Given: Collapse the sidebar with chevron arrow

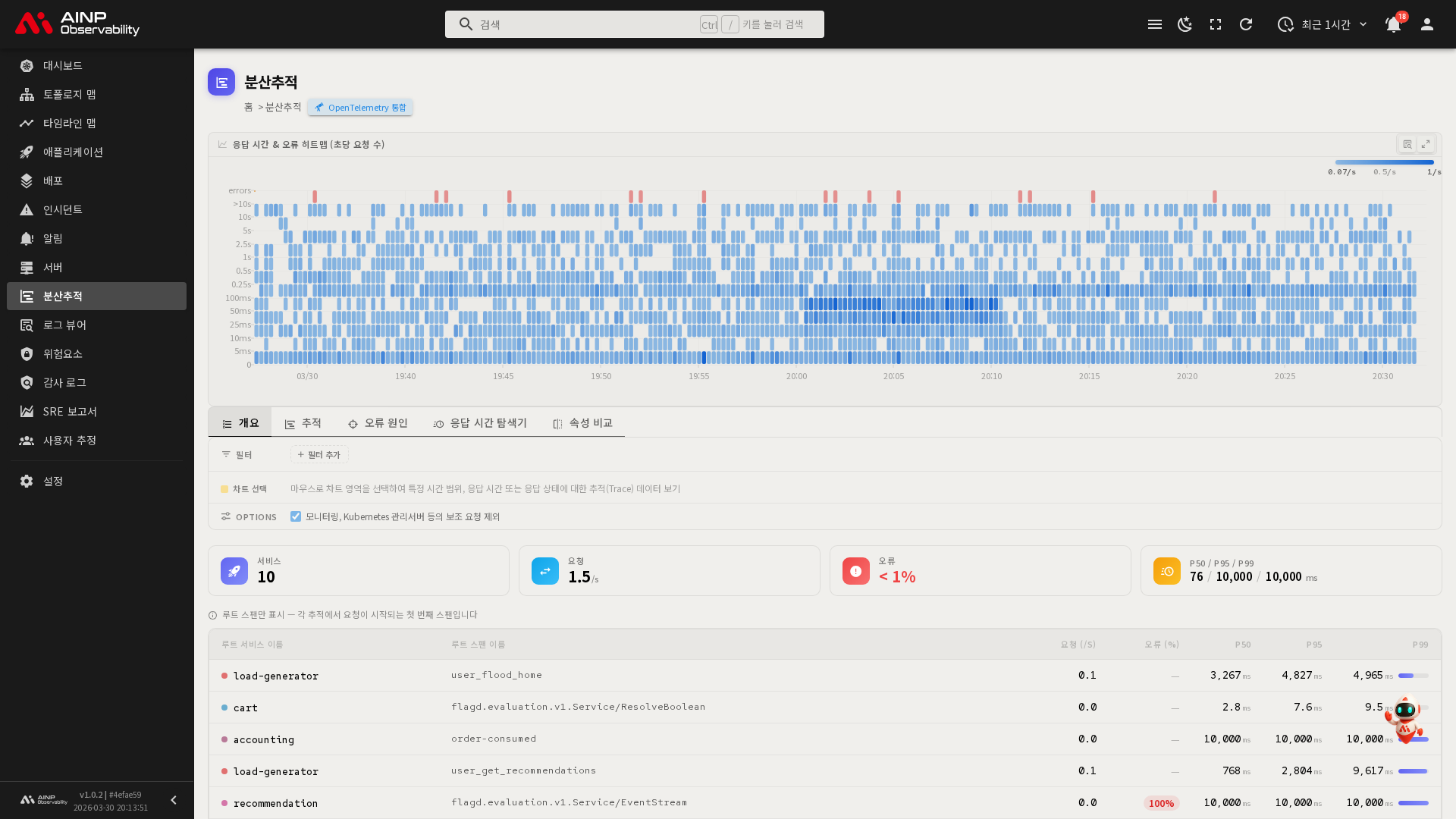Looking at the screenshot, I should [174, 800].
